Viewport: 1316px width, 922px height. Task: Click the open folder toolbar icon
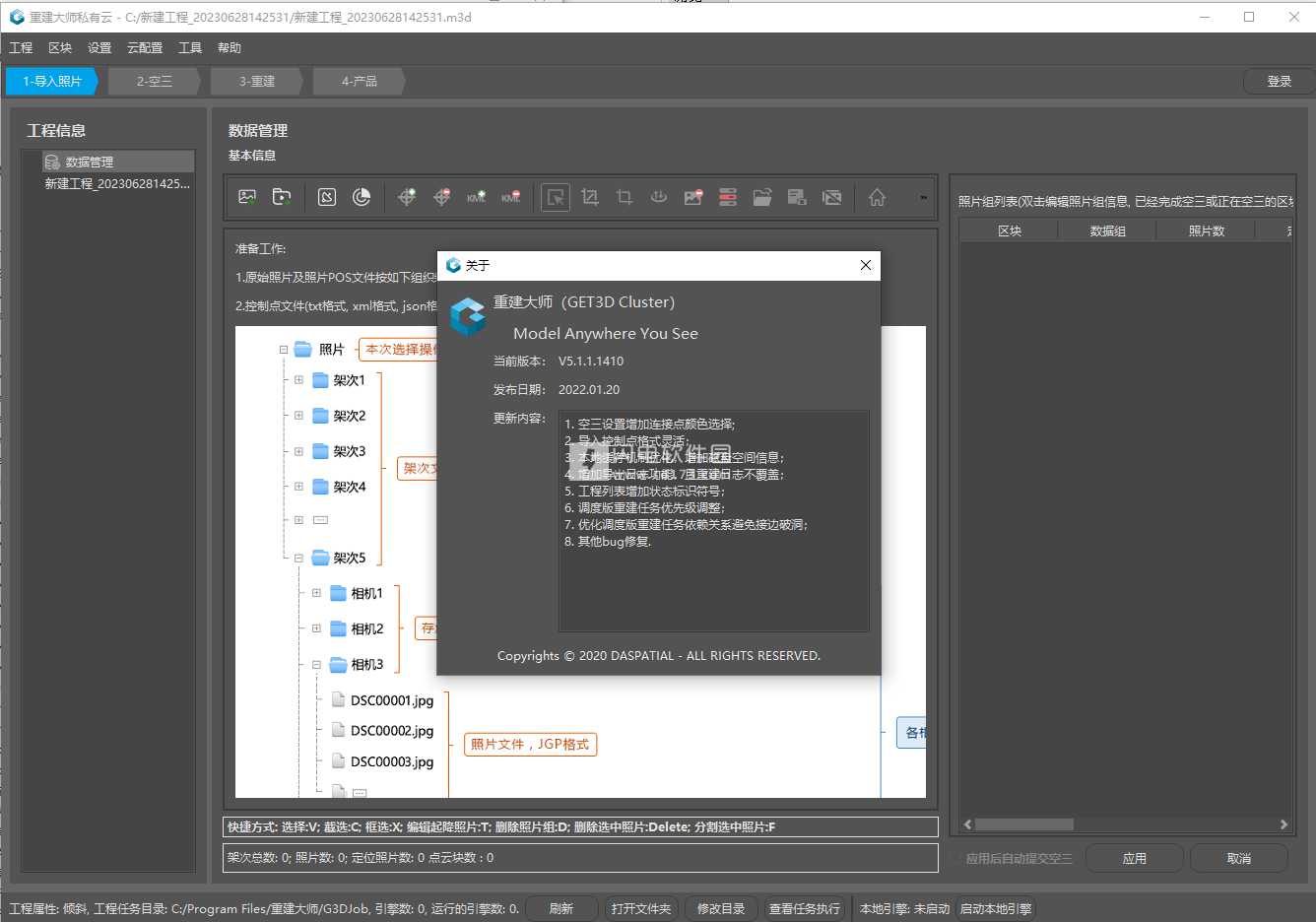pyautogui.click(x=762, y=197)
